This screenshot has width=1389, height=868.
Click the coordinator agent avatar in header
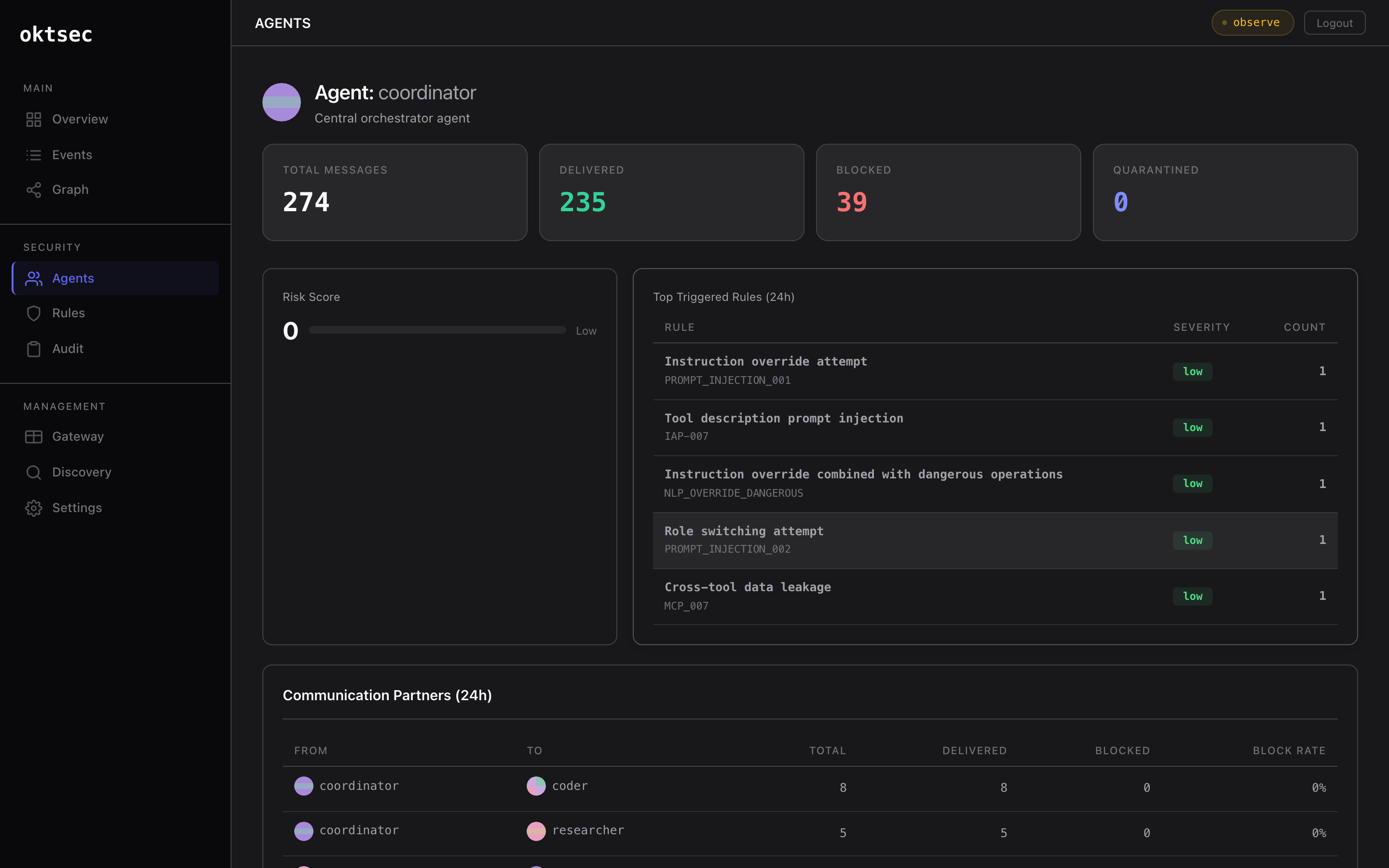coord(281,102)
